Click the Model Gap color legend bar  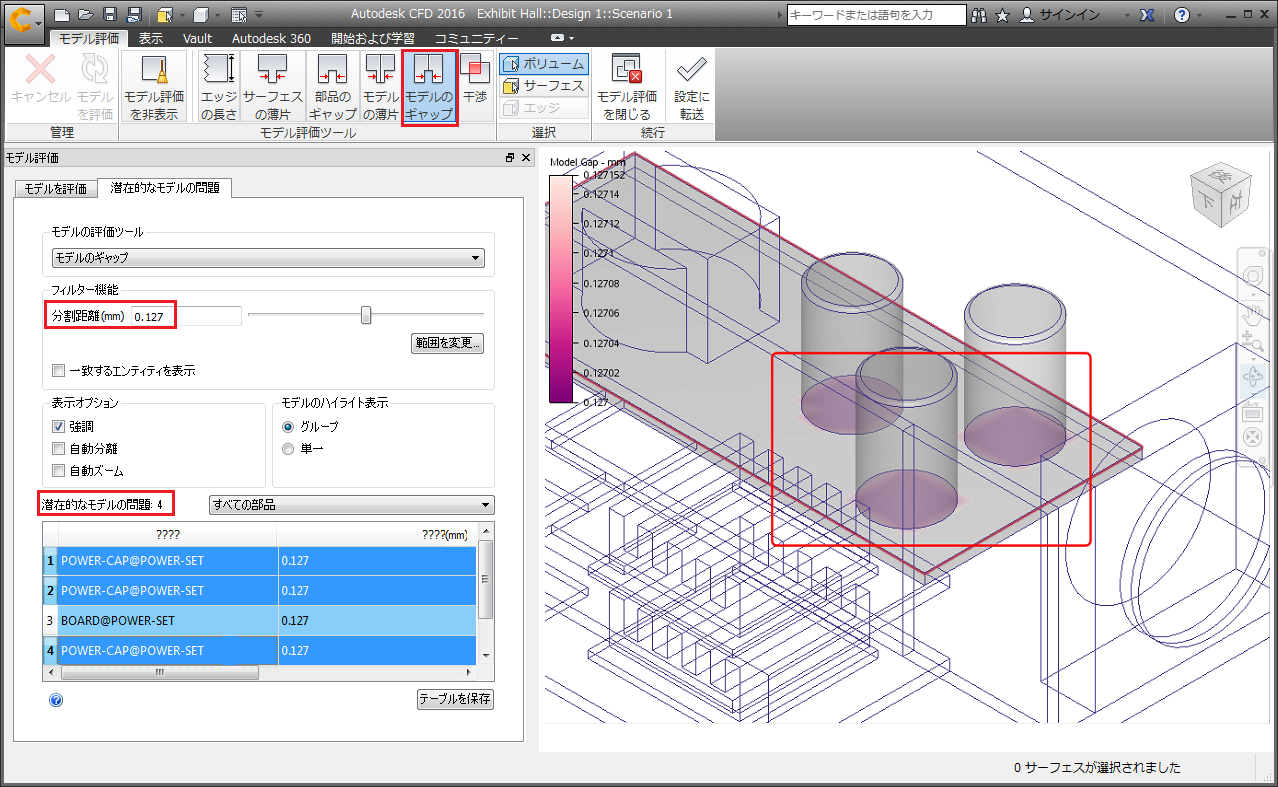click(561, 288)
